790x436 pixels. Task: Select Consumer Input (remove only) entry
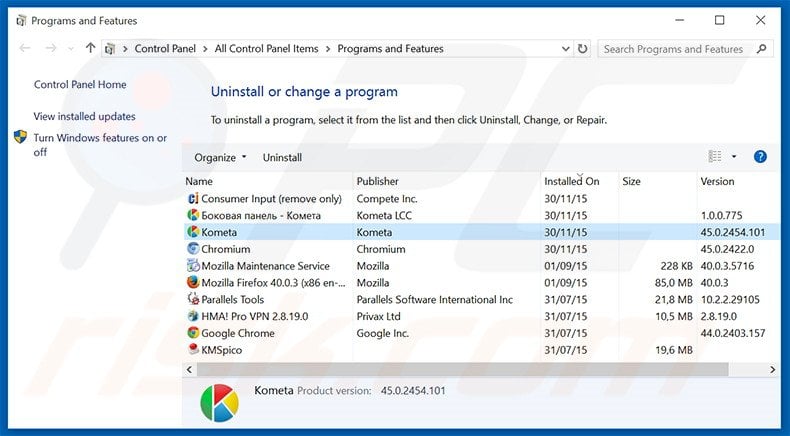click(272, 199)
